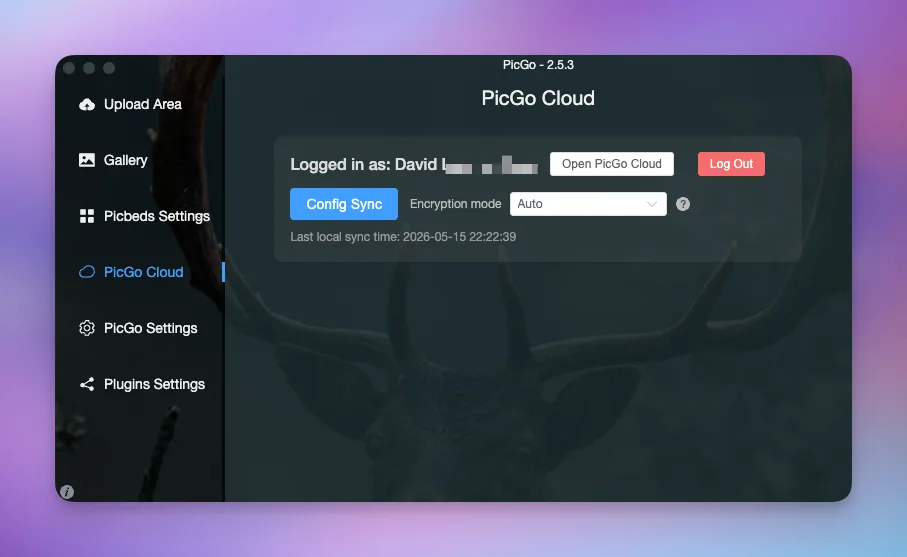Close the PicGo window
Screen dimensions: 907x557
69,68
